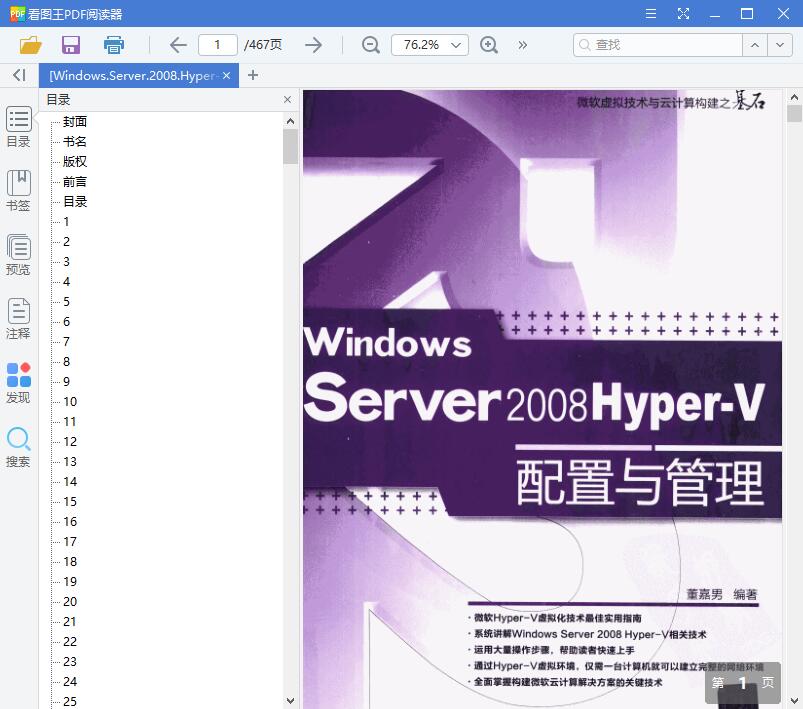Click document view scroll down arrow
The height and width of the screenshot is (709, 803).
pos(794,700)
